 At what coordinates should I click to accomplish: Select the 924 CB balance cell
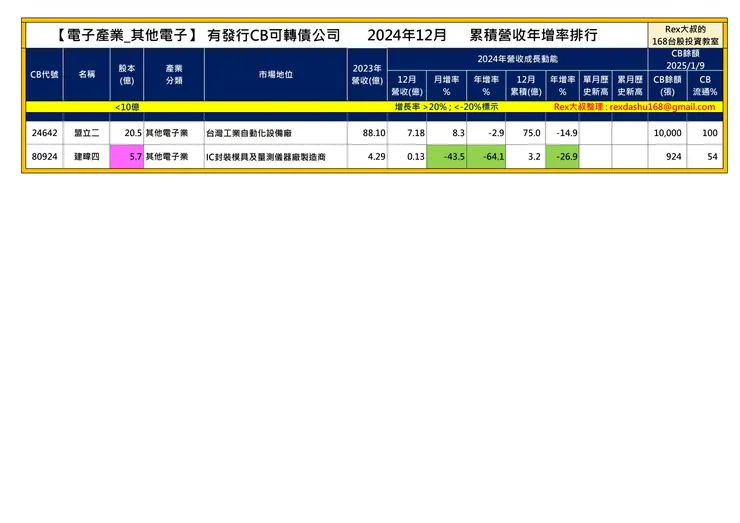click(667, 157)
